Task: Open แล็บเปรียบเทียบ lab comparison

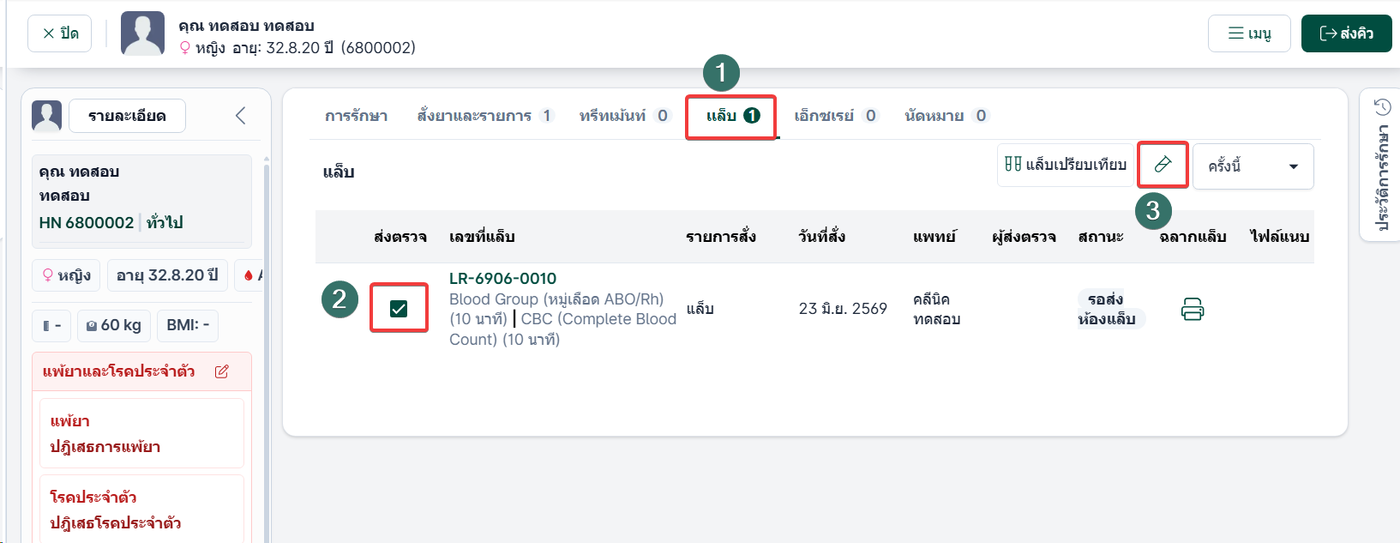Action: point(1064,165)
